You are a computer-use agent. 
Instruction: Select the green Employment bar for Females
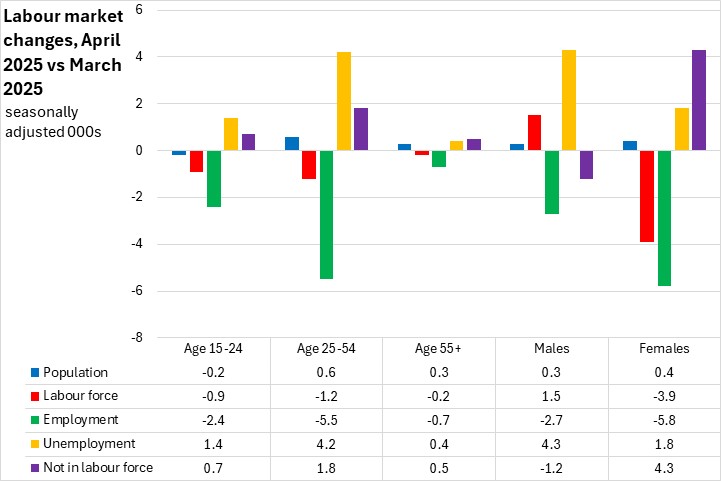pyautogui.click(x=664, y=218)
